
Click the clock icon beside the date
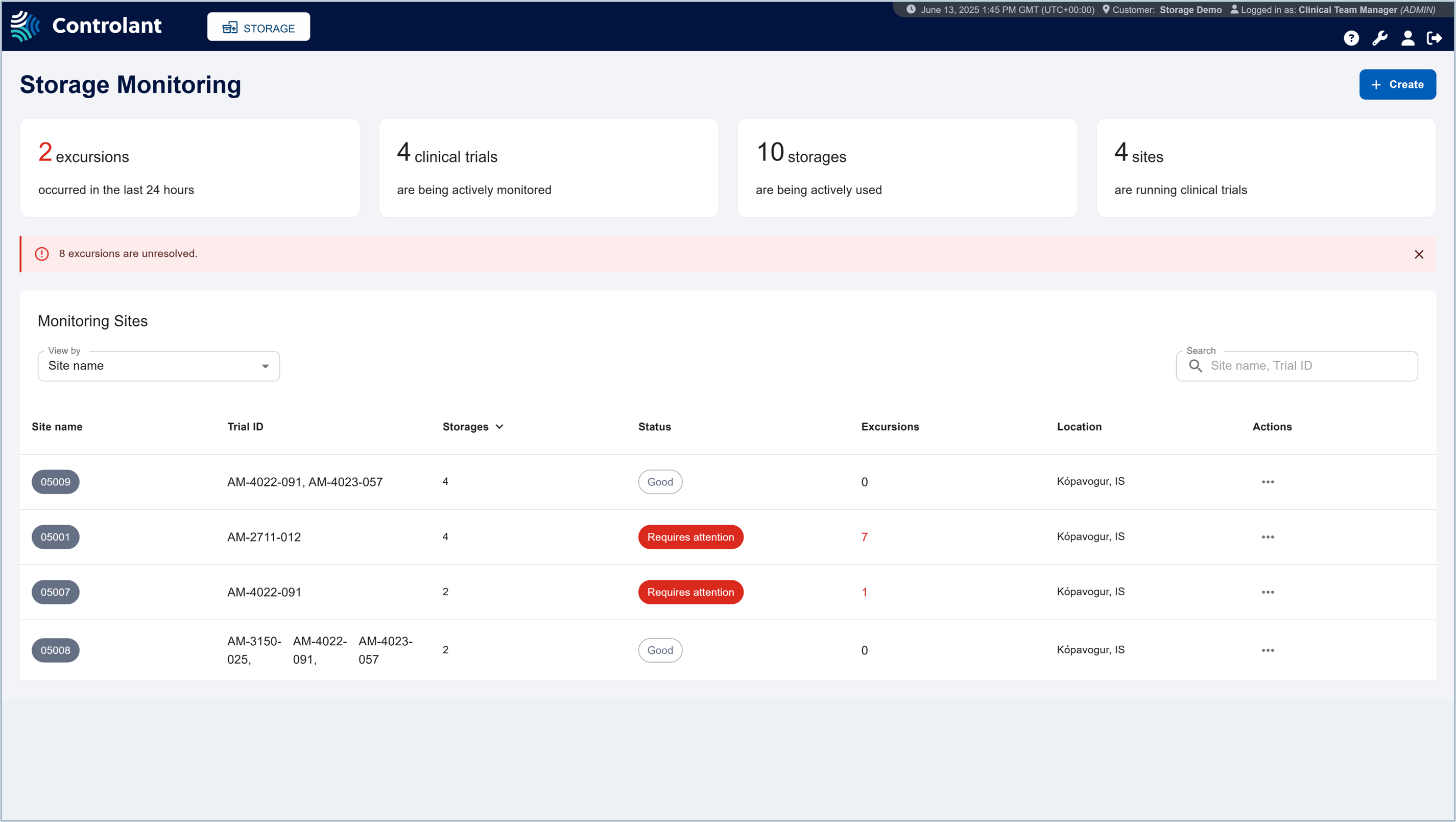911,9
